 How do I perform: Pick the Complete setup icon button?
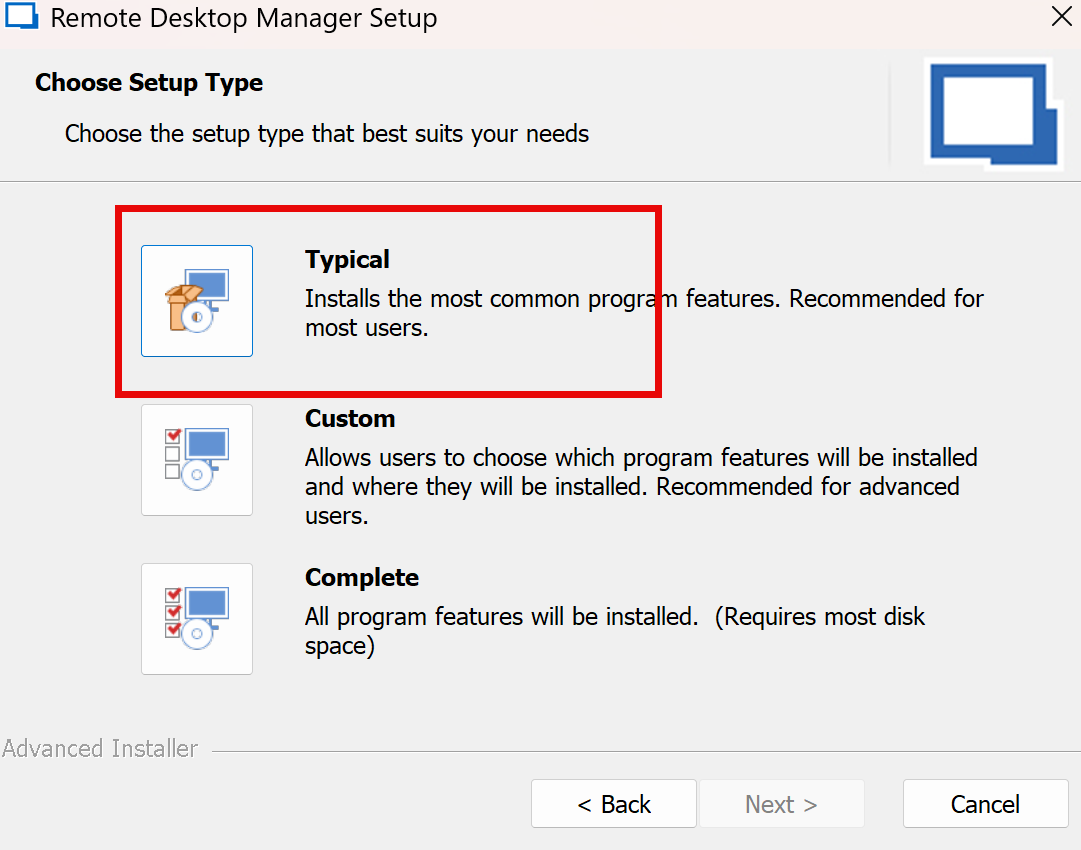point(197,618)
